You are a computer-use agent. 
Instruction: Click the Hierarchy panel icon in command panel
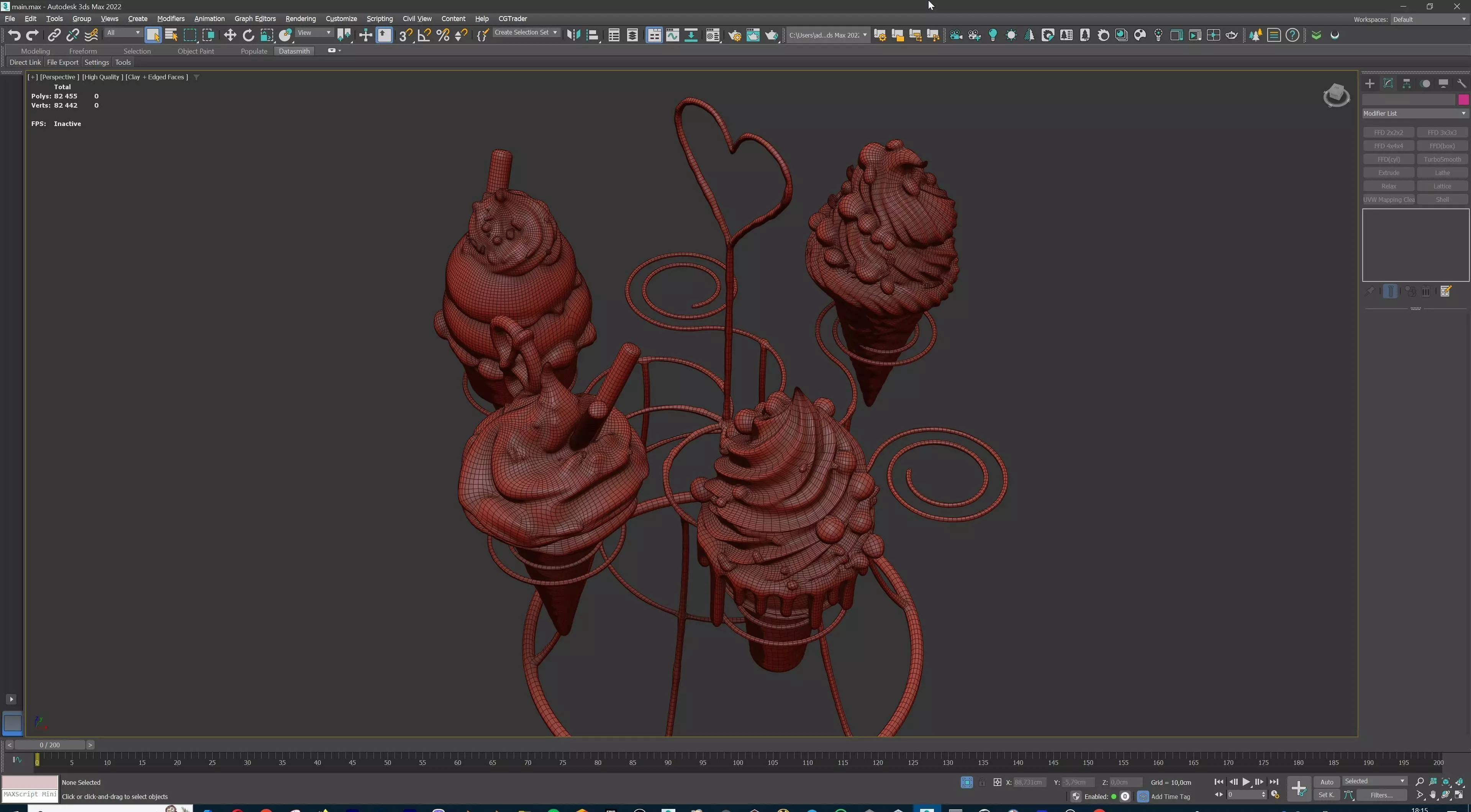point(1407,83)
